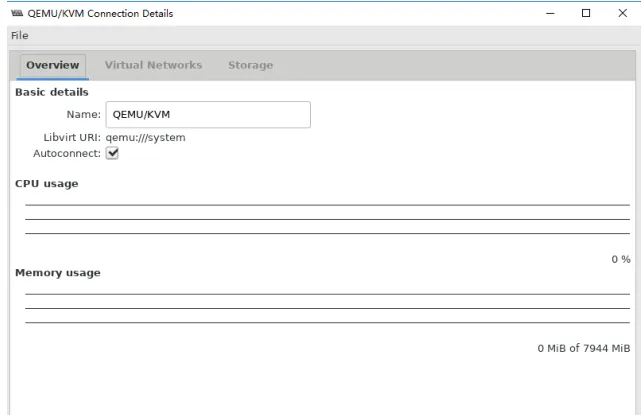The image size is (642, 415).
Task: Click the CPU usage graph area
Action: click(x=327, y=219)
